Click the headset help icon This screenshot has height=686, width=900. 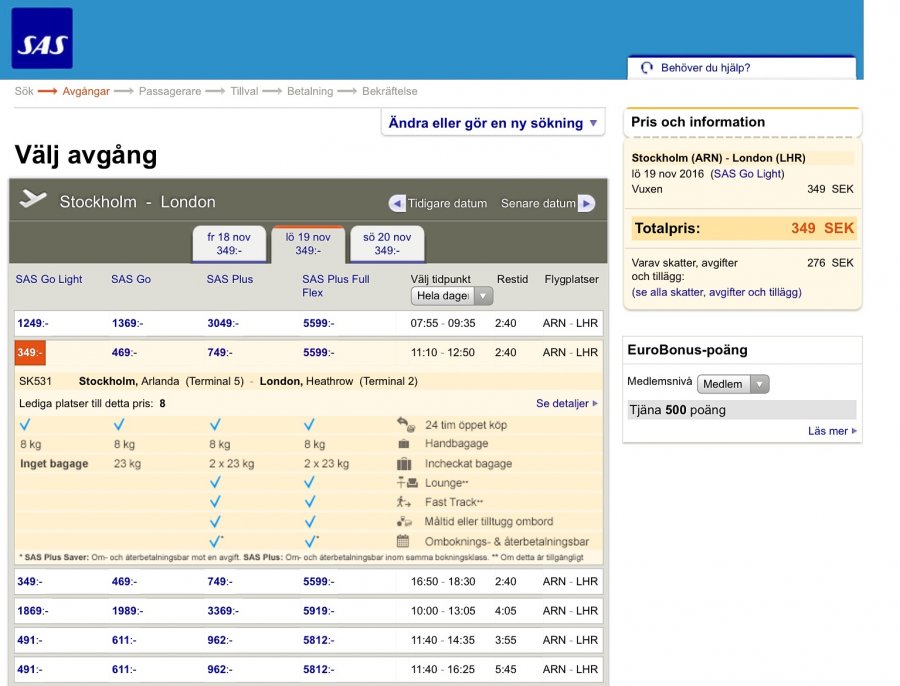[647, 68]
